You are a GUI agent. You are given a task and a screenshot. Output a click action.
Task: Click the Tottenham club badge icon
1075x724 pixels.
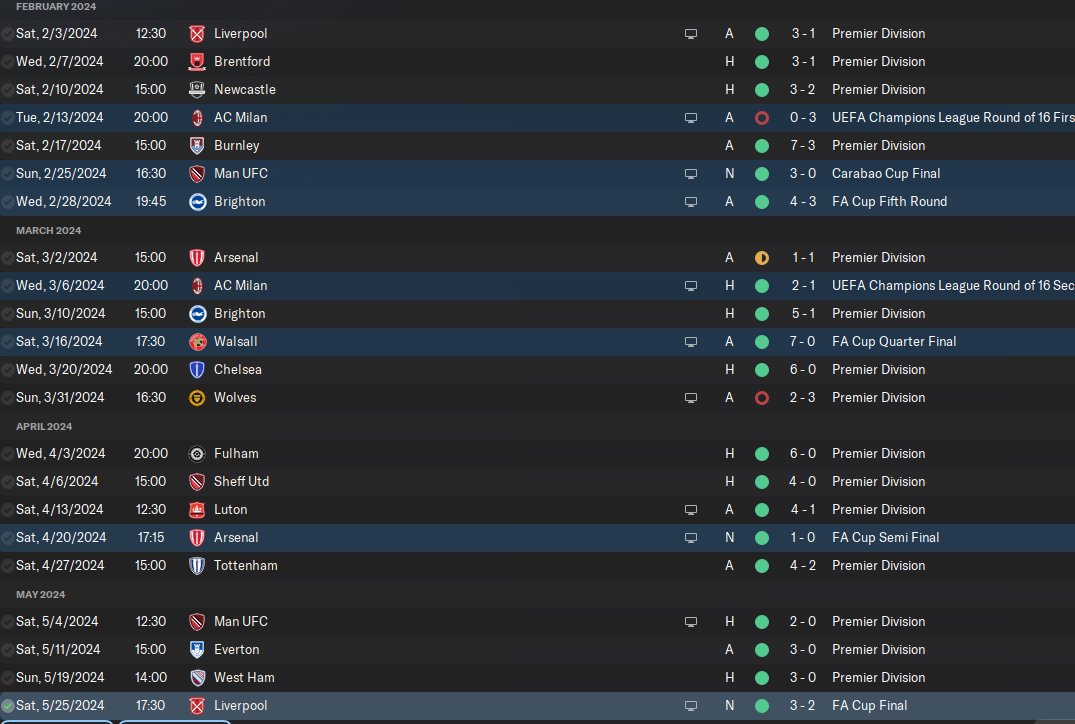[x=197, y=566]
